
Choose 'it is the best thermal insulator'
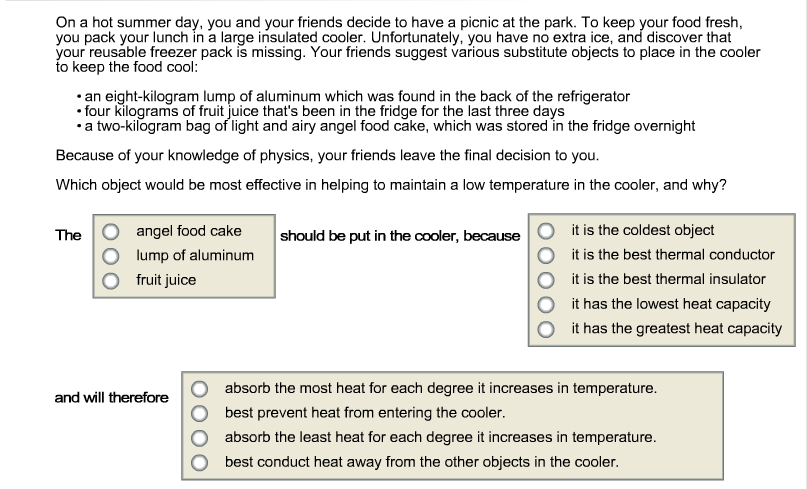click(x=546, y=279)
